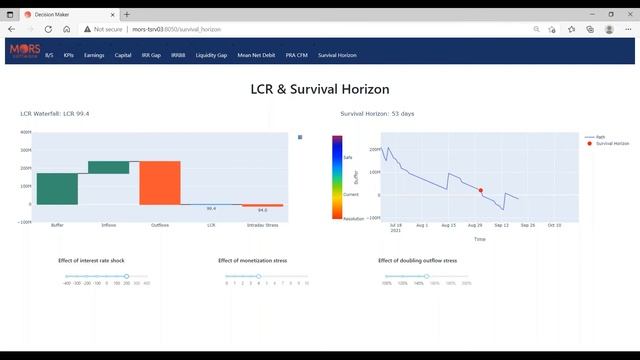
Task: Click the 'Time' axis label
Action: 480,239
